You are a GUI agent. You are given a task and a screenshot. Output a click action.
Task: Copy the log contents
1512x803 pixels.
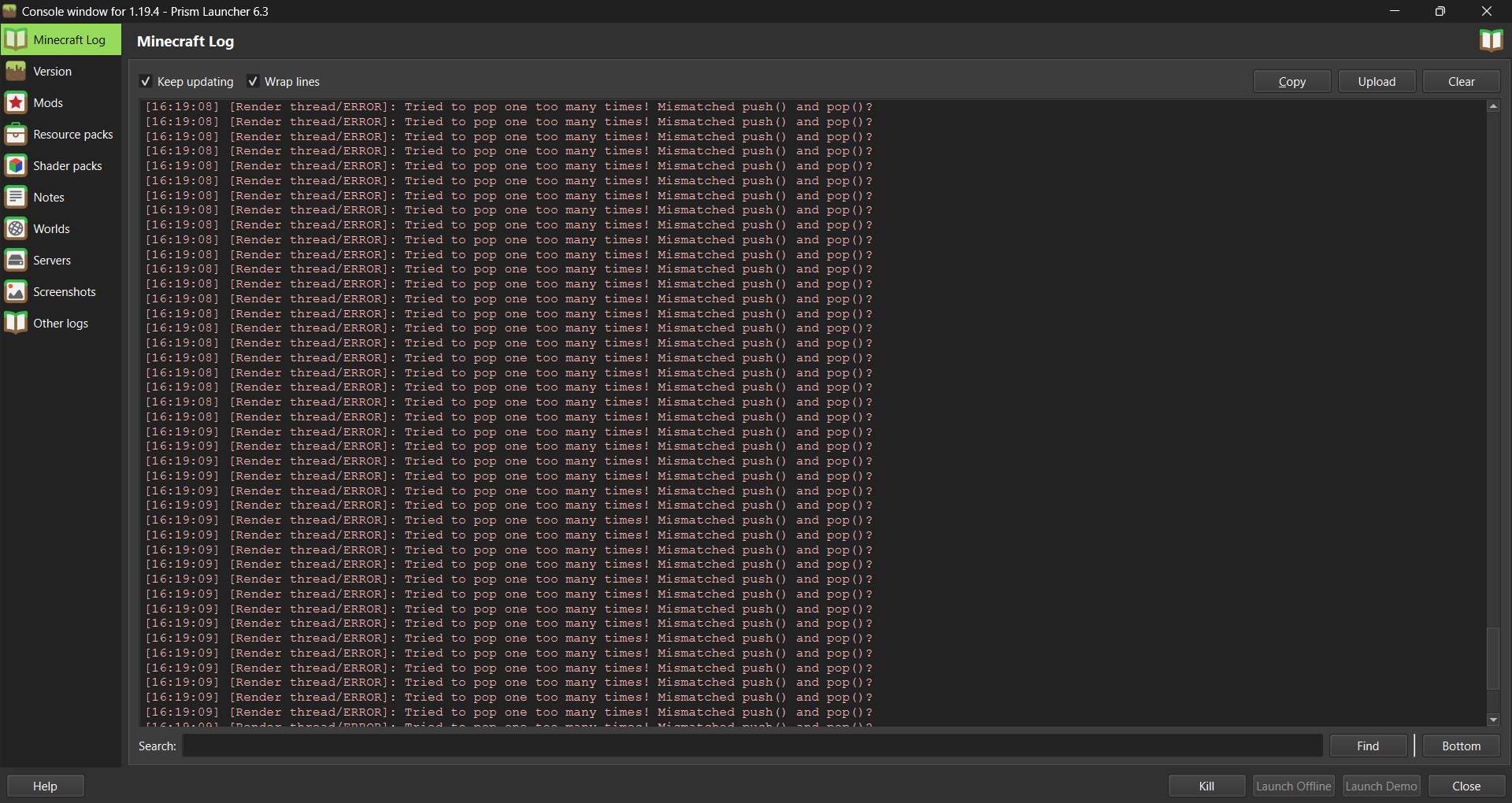coord(1291,81)
